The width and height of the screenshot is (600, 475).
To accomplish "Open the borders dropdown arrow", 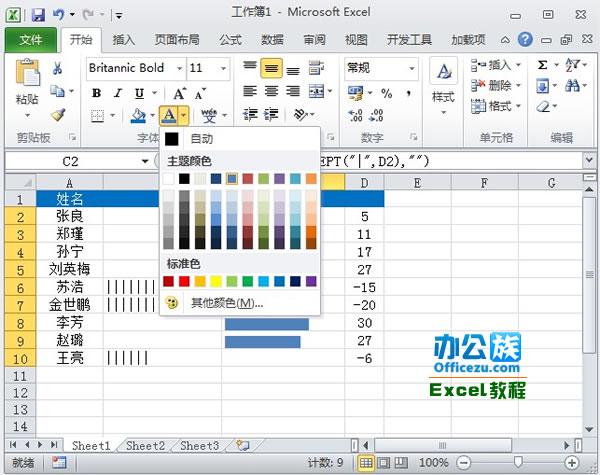I will 112,115.
